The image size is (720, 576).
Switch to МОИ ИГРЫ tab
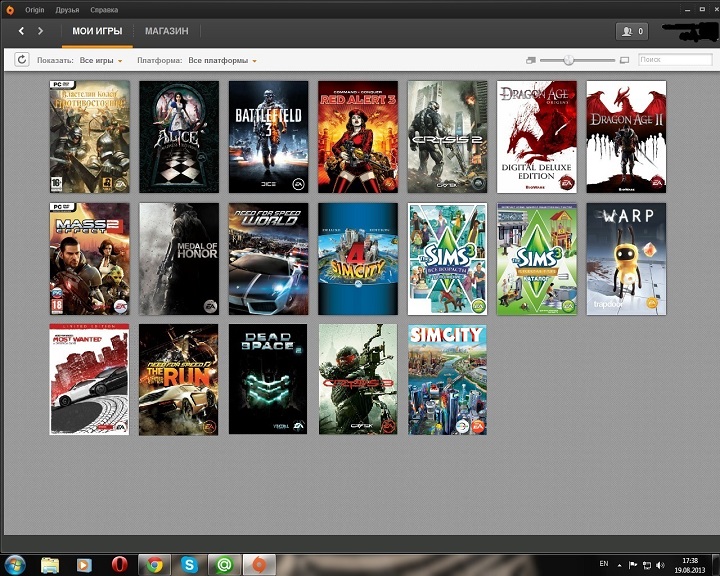point(97,31)
